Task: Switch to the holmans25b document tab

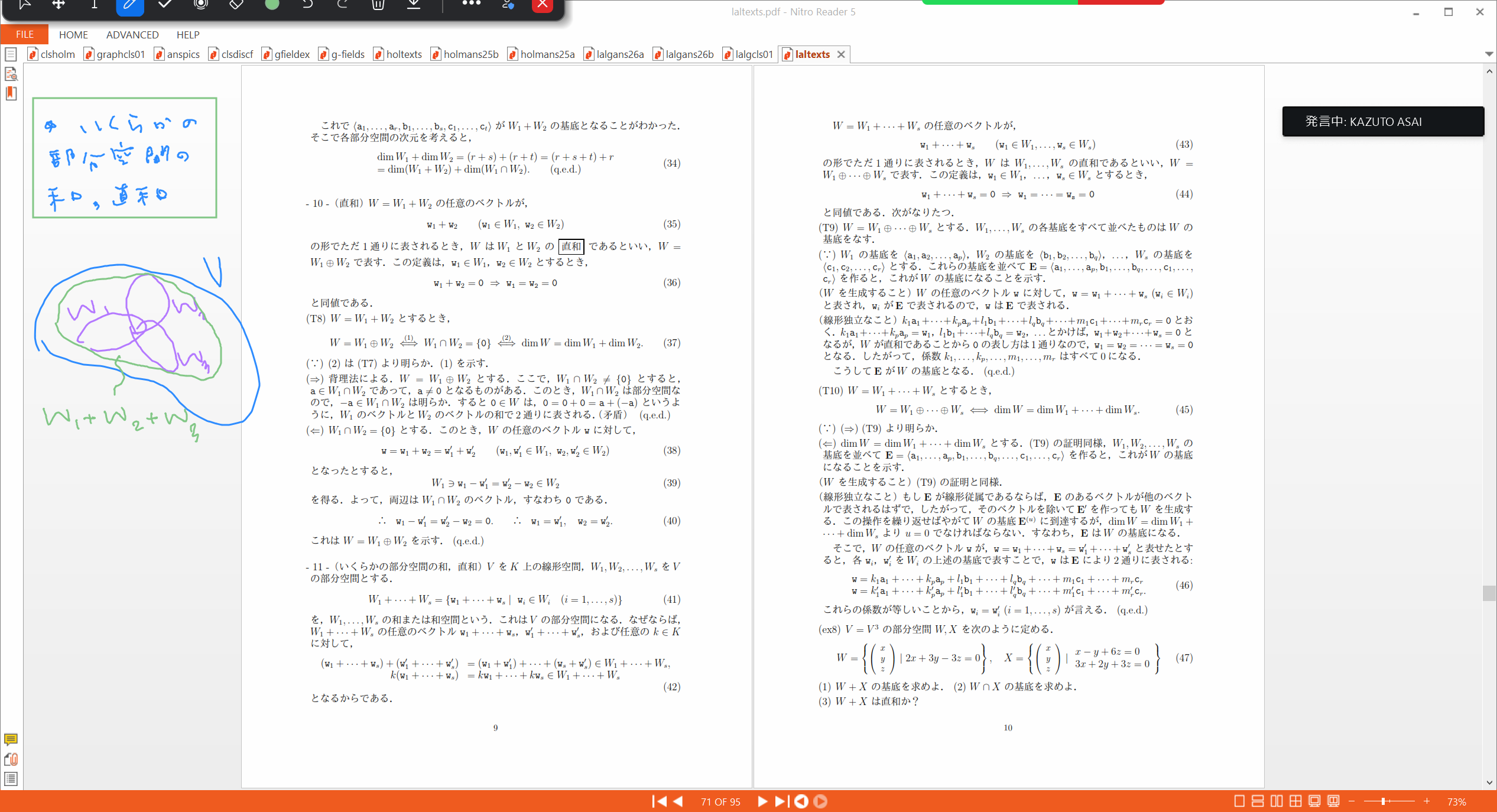Action: 465,54
